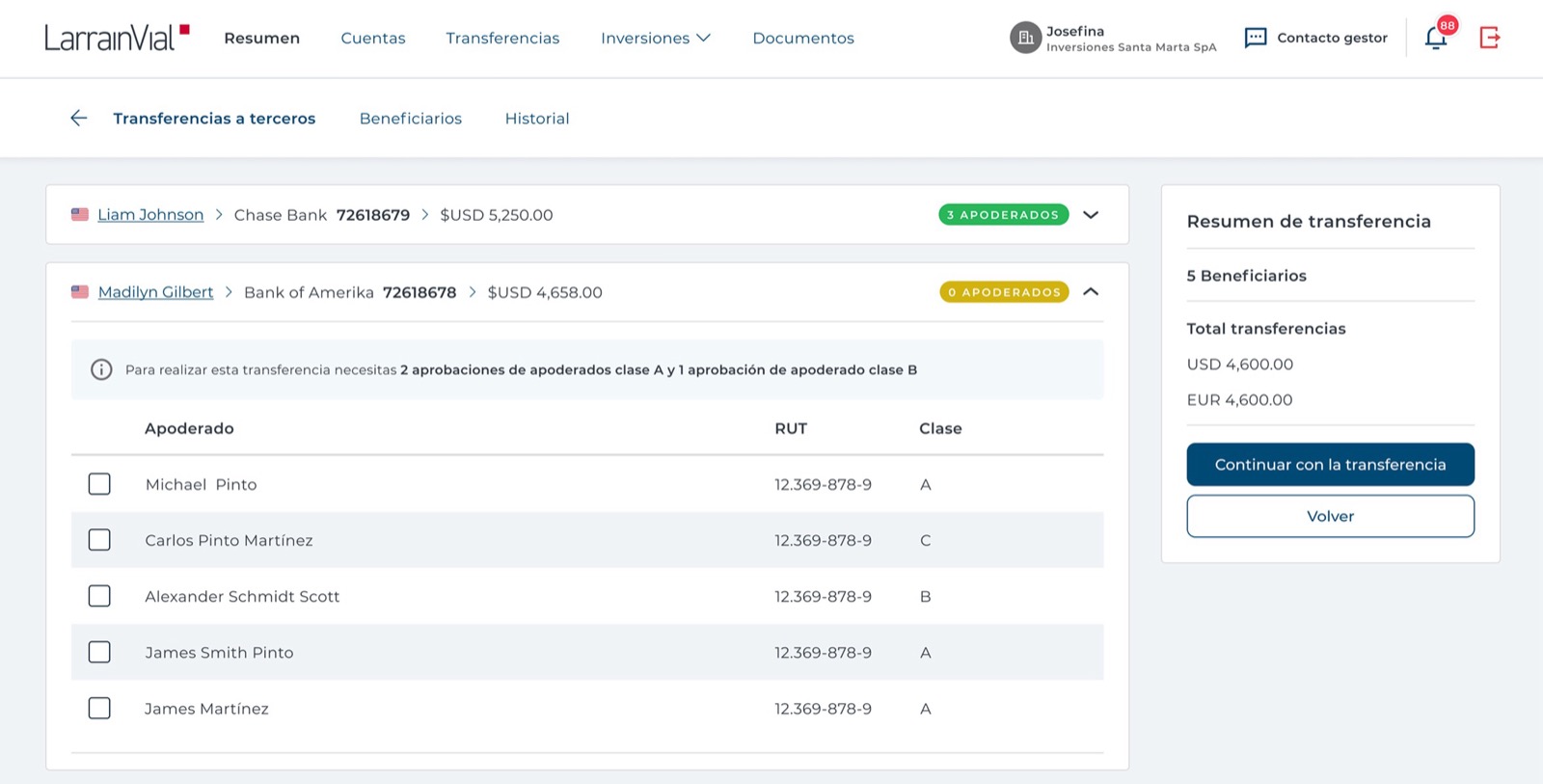Image resolution: width=1543 pixels, height=784 pixels.
Task: Check the box for Michael Pinto
Action: 99,484
